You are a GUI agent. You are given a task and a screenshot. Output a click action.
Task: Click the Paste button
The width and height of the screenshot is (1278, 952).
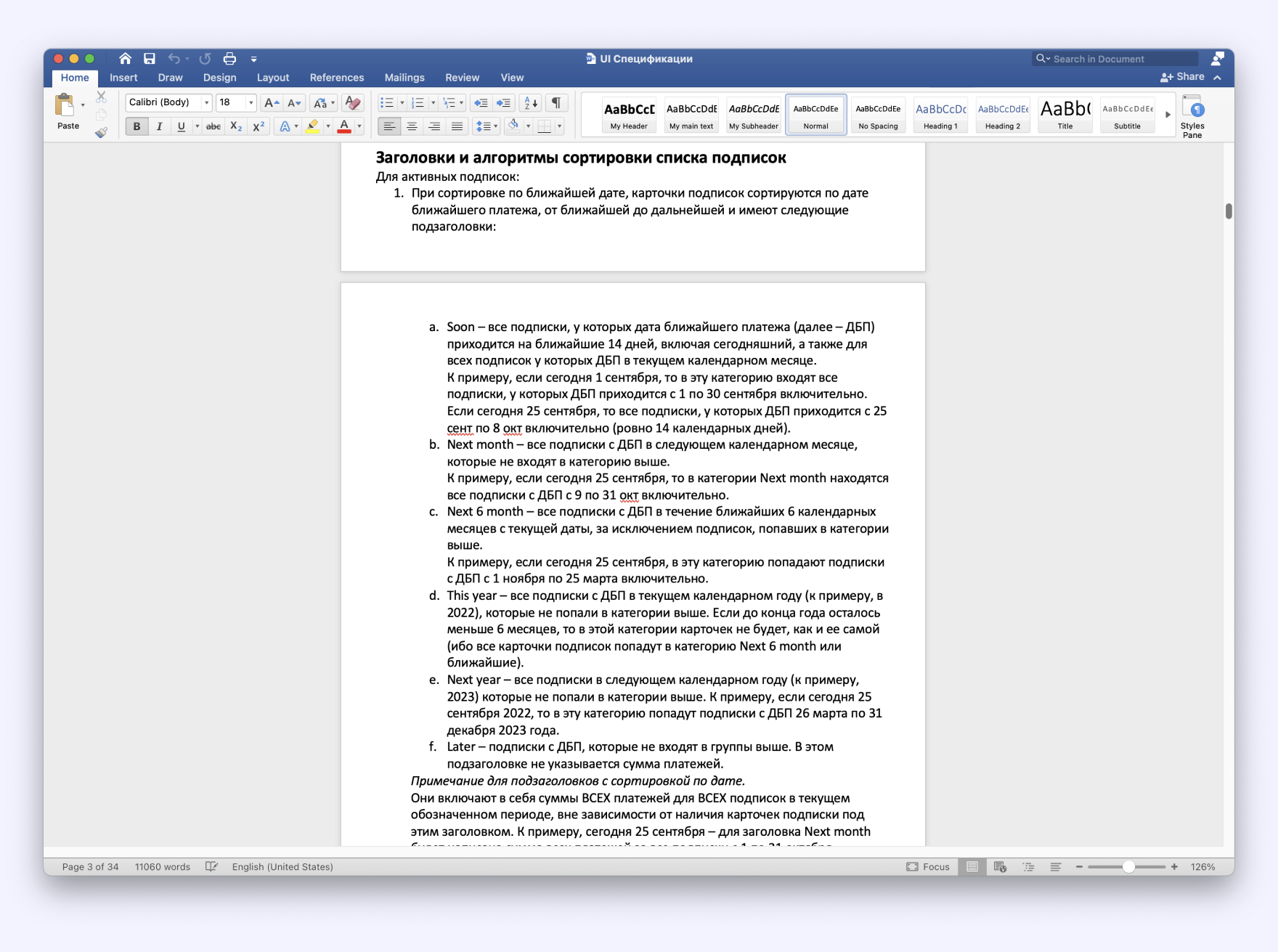pyautogui.click(x=68, y=112)
